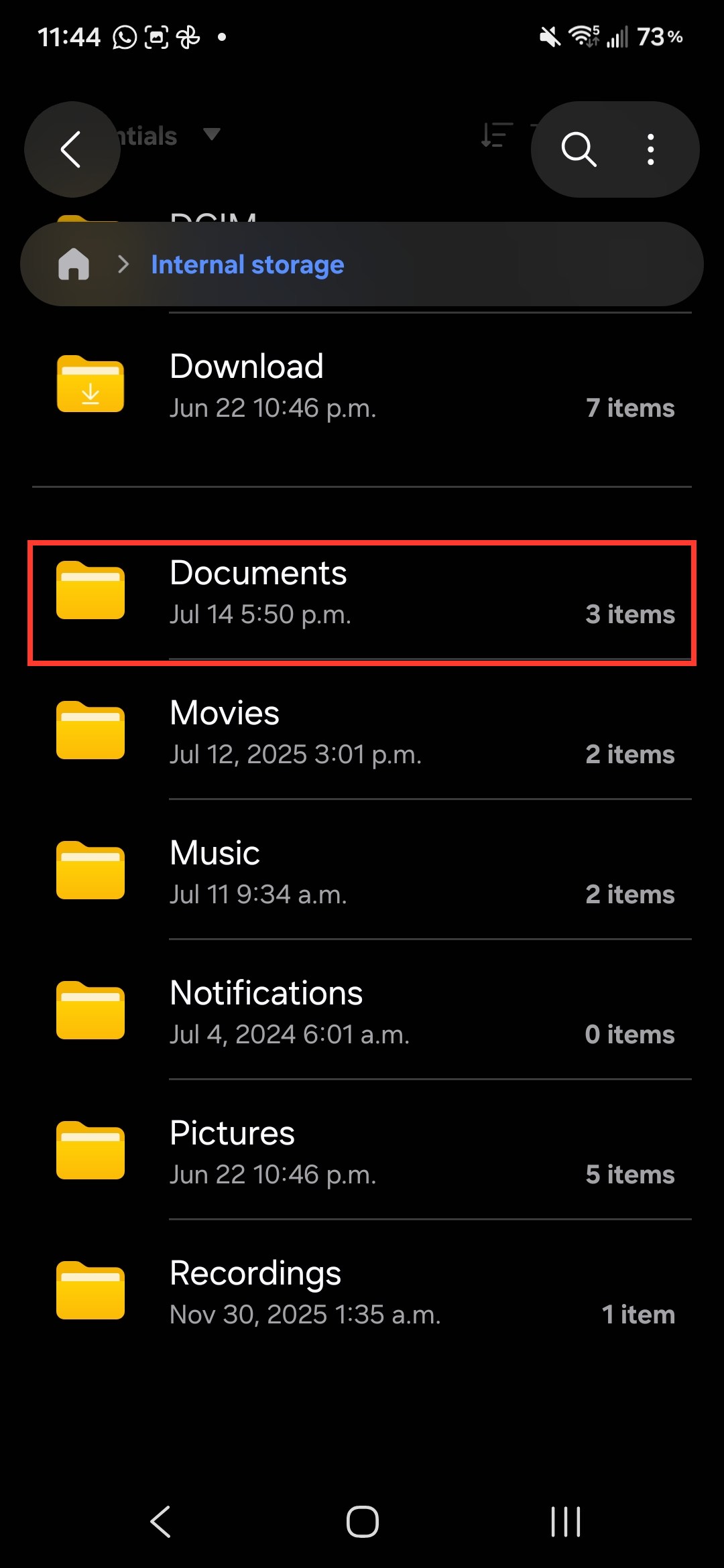Image resolution: width=724 pixels, height=1568 pixels.
Task: Open the Pictures folder icon
Action: click(90, 1151)
